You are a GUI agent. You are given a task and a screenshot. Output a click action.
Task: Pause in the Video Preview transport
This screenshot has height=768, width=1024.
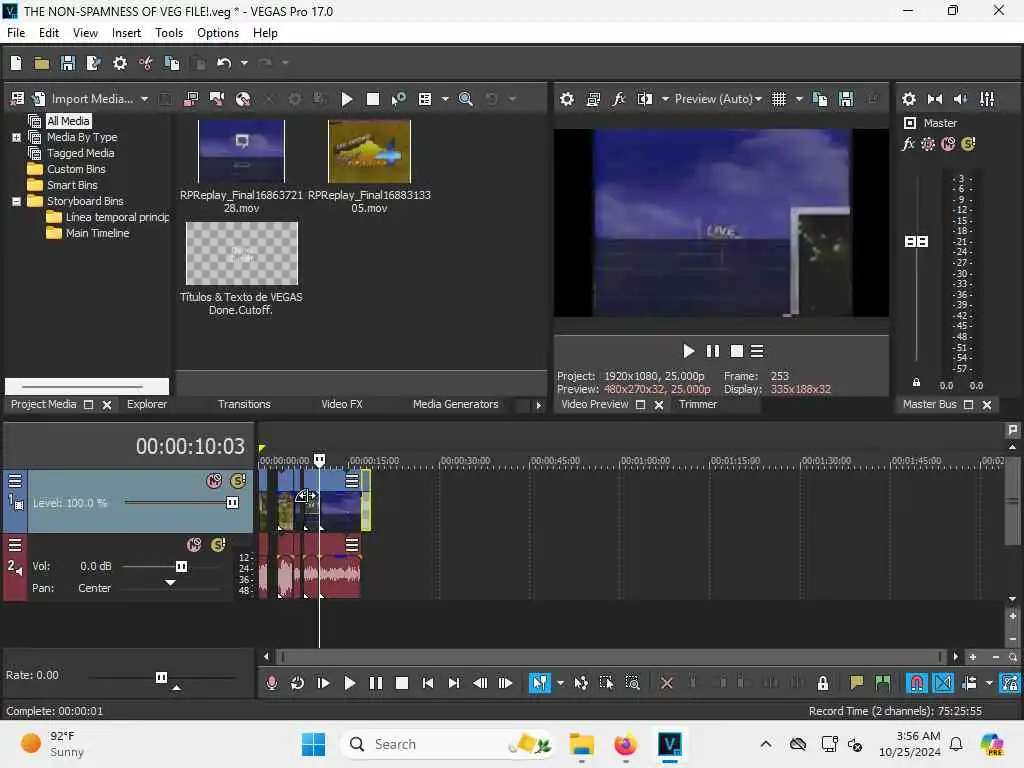(713, 351)
